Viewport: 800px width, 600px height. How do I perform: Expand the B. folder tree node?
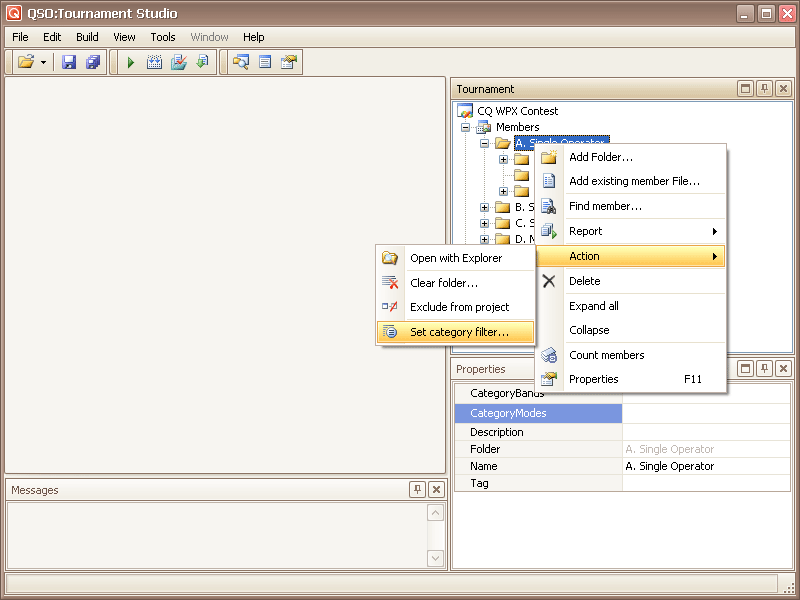click(485, 207)
